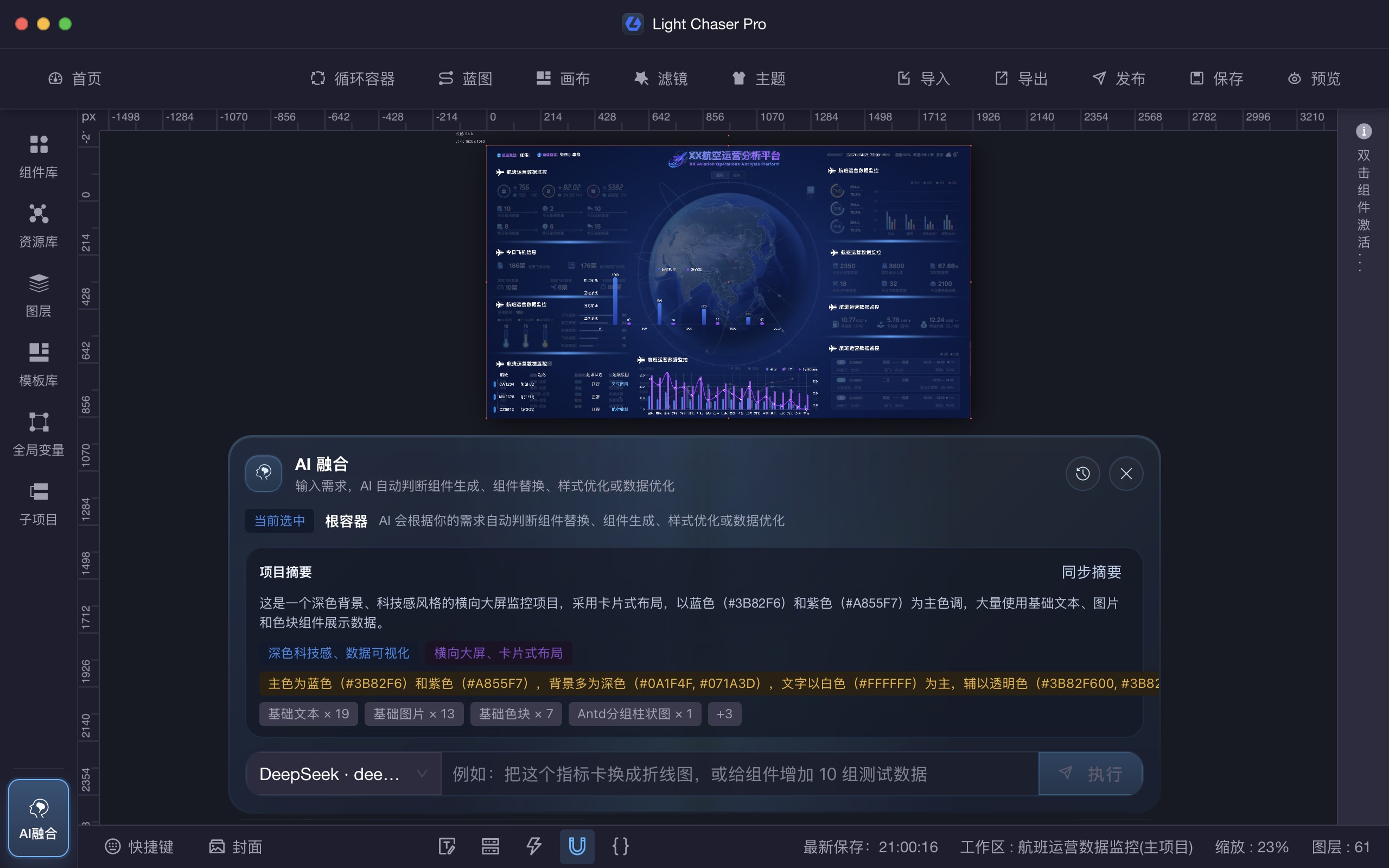Click the 发布 publish button
Screen dimensions: 1389x868
(1119, 79)
